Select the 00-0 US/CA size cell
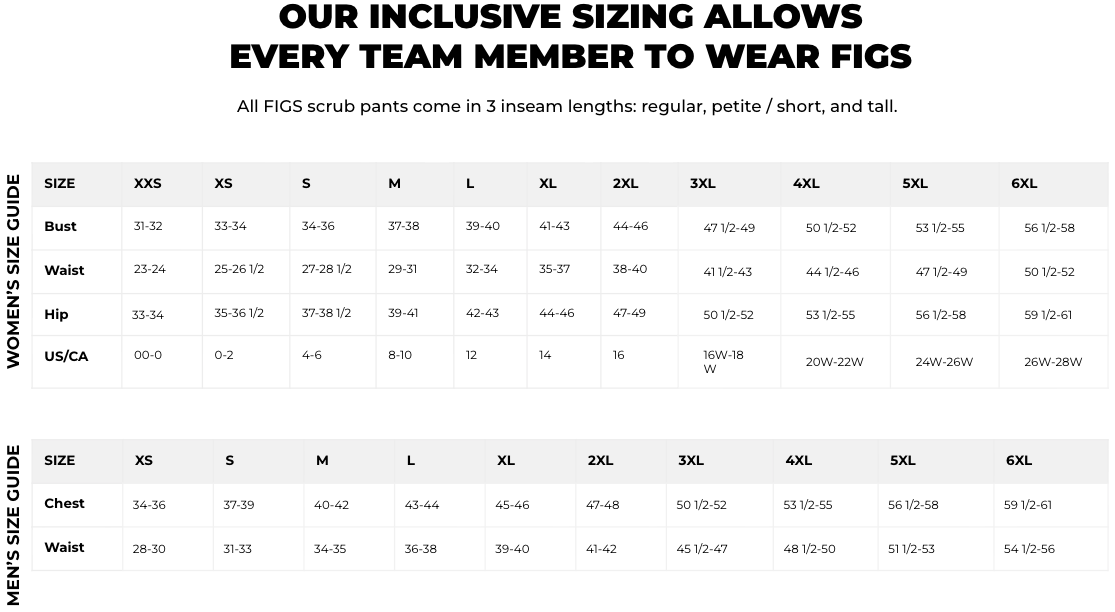The image size is (1115, 612). (148, 356)
